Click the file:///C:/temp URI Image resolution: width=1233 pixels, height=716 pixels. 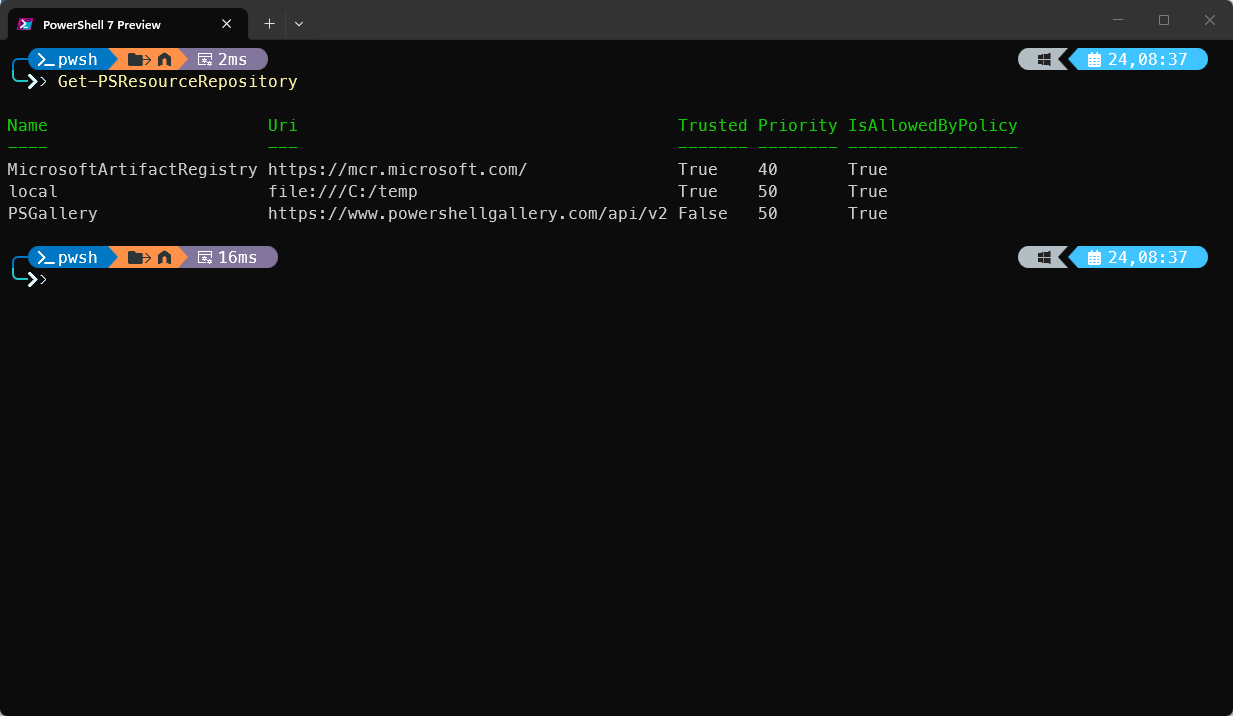343,191
